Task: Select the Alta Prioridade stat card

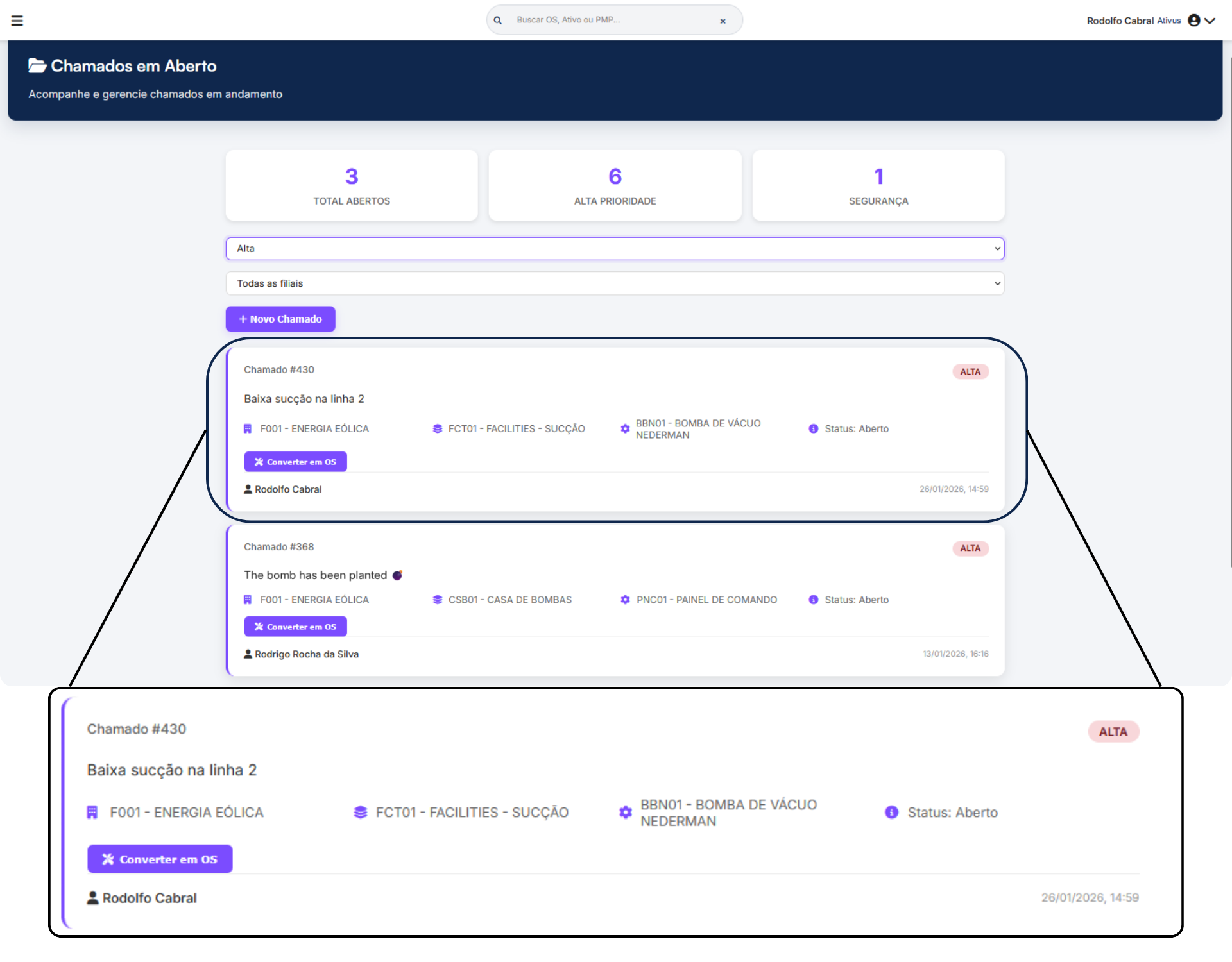Action: coord(615,186)
